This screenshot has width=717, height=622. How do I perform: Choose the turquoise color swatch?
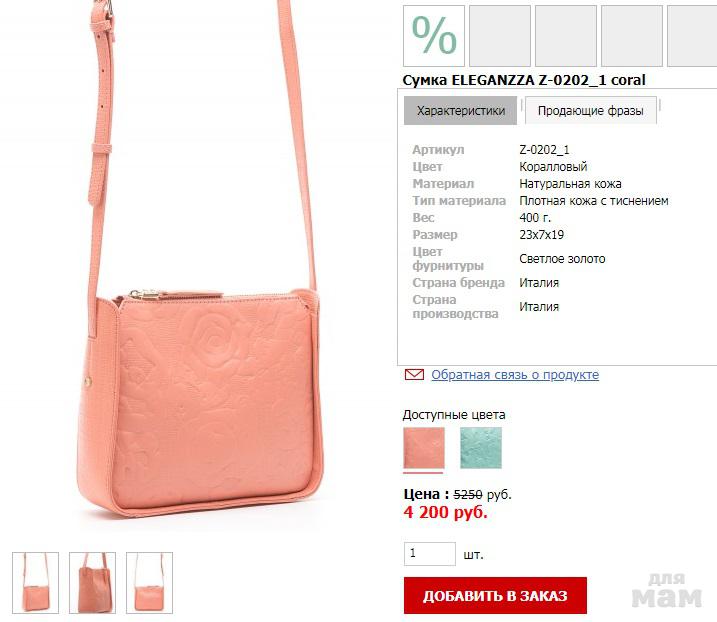click(481, 448)
